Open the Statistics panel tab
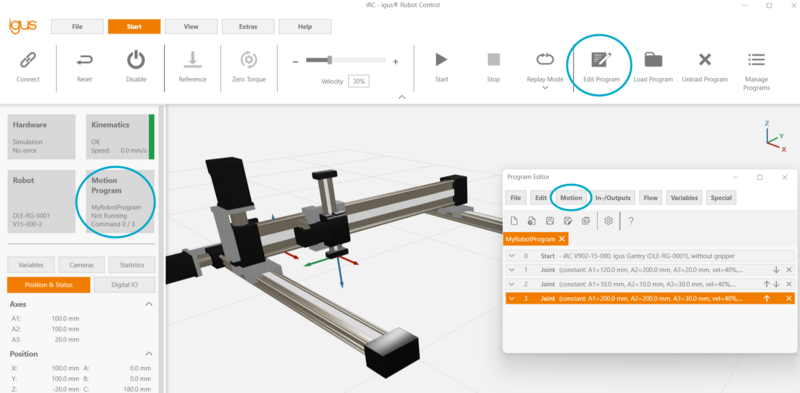 click(132, 265)
